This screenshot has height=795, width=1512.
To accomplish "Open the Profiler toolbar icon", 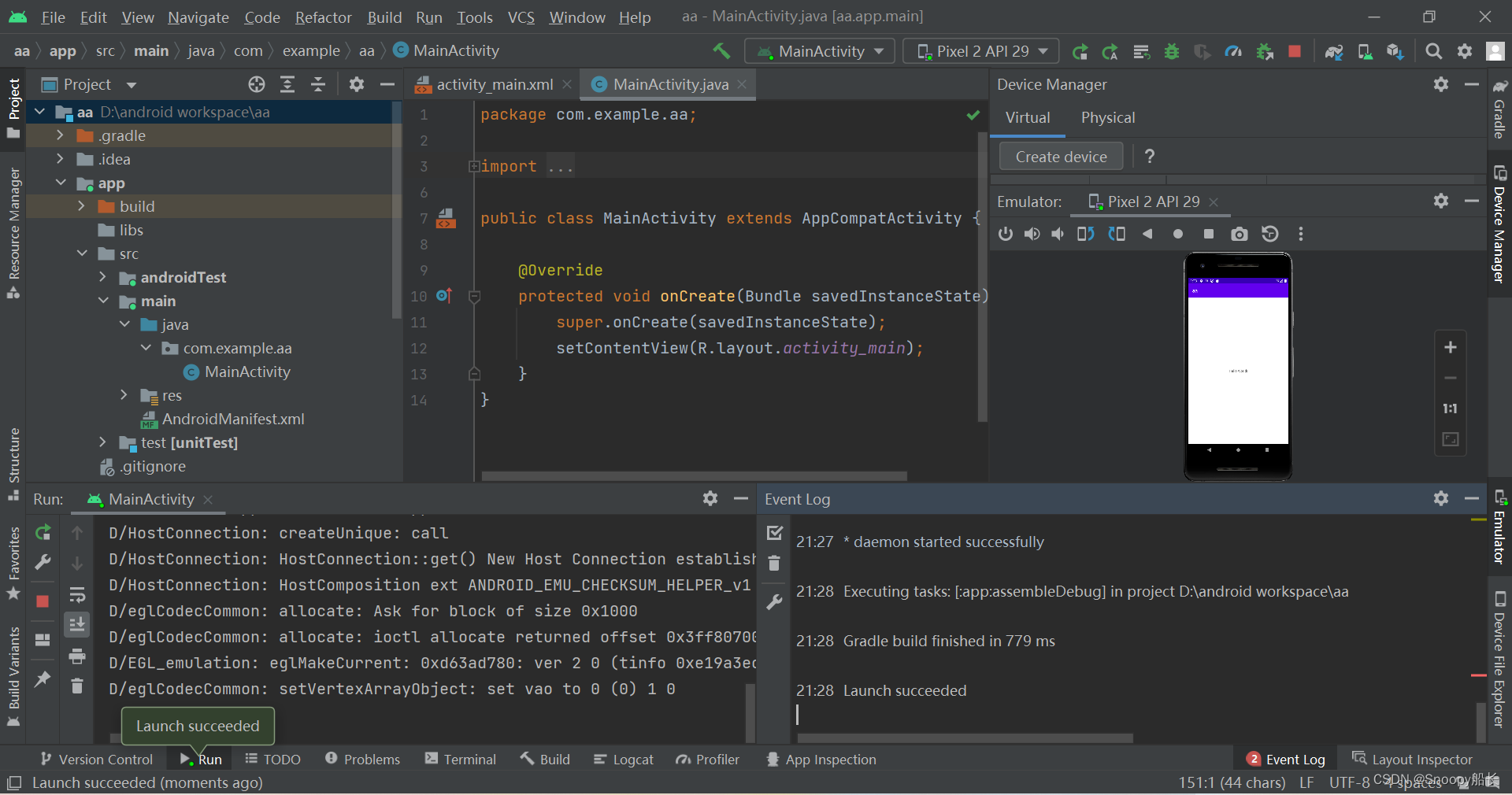I will tap(1233, 52).
